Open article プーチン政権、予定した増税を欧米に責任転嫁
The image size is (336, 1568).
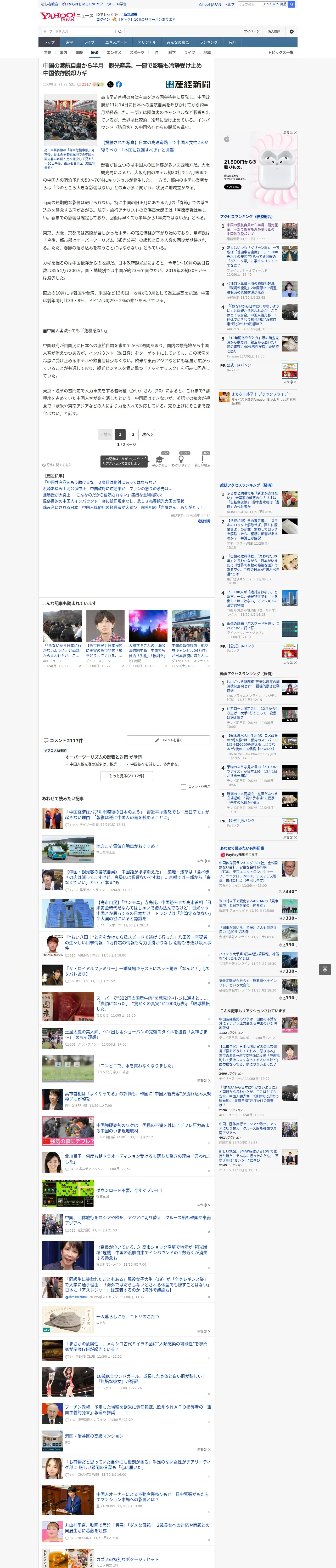pos(138,1409)
